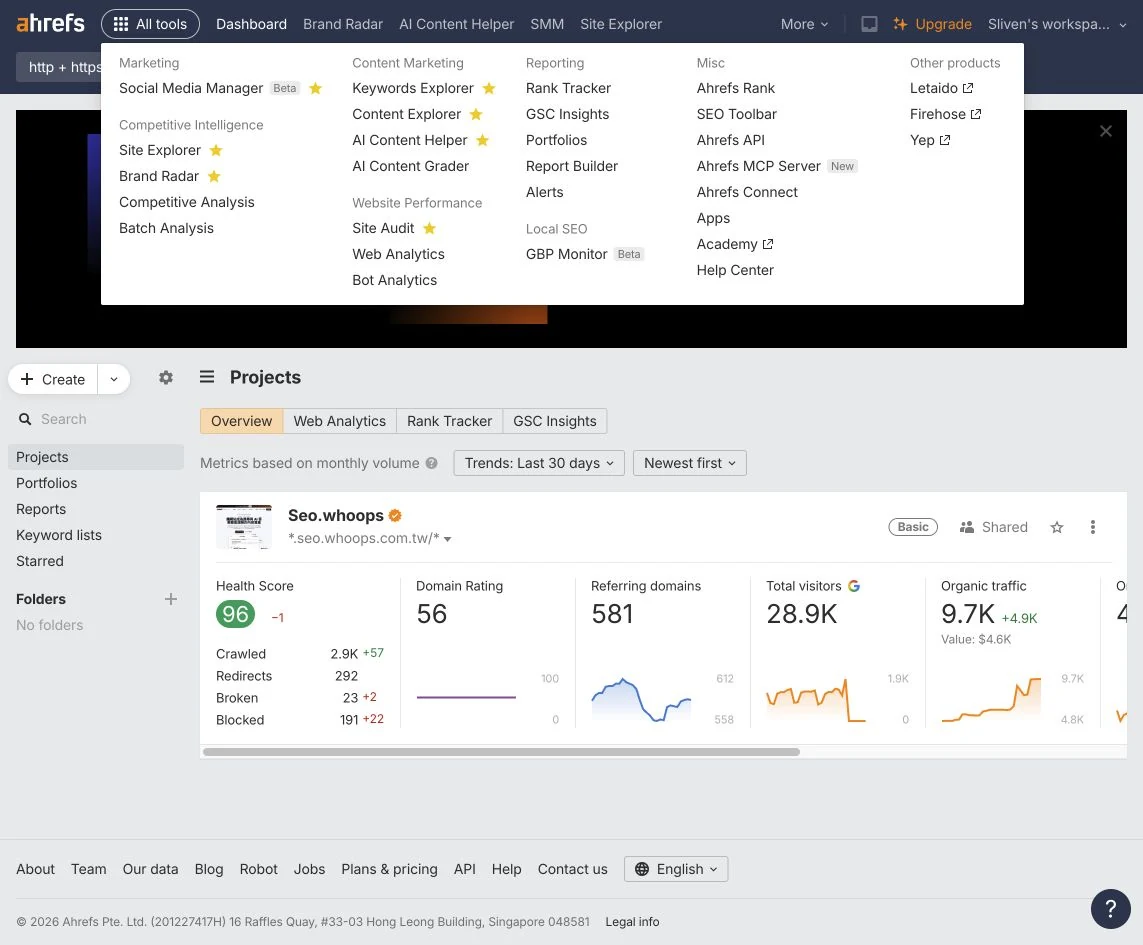The height and width of the screenshot is (945, 1143).
Task: Open Plans & pricing footer link
Action: [389, 869]
